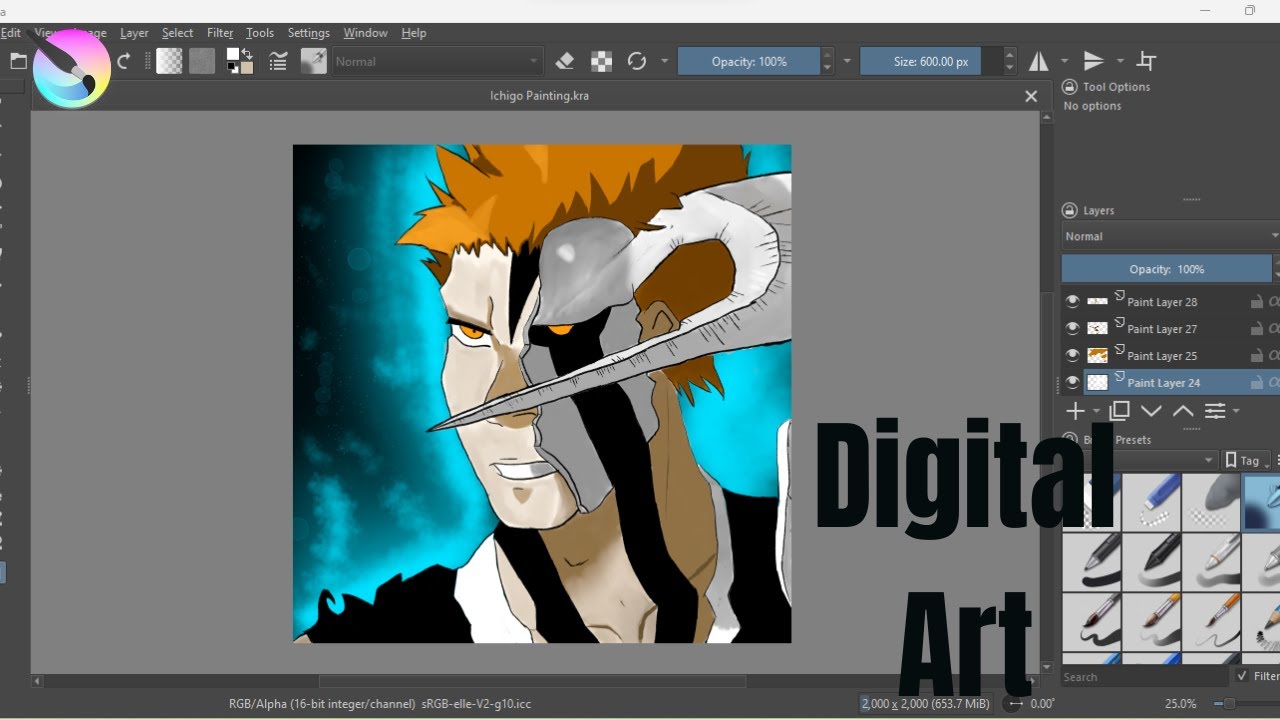
Task: Click the canvas horizontal scrollbar
Action: 532,682
